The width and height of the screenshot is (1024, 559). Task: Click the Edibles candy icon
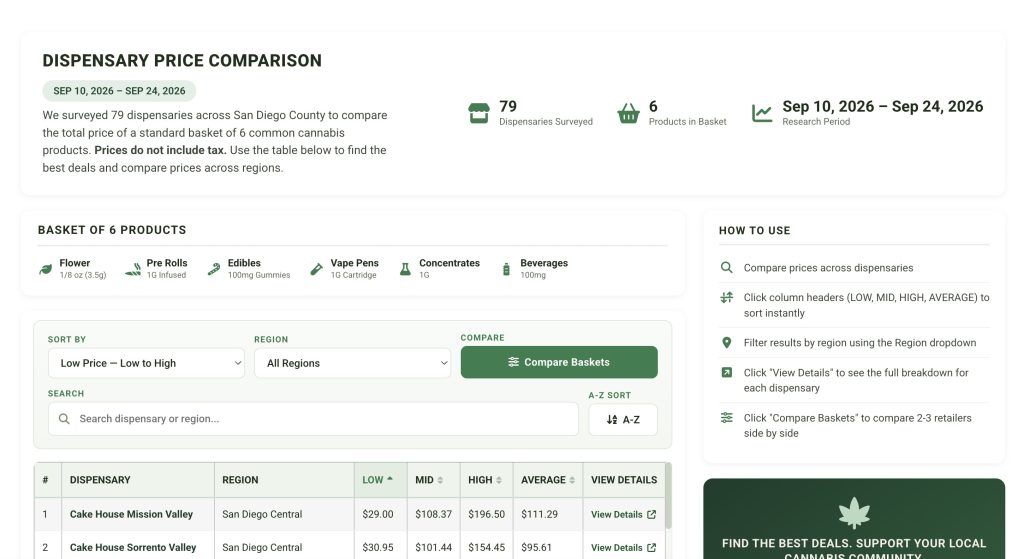coord(214,269)
